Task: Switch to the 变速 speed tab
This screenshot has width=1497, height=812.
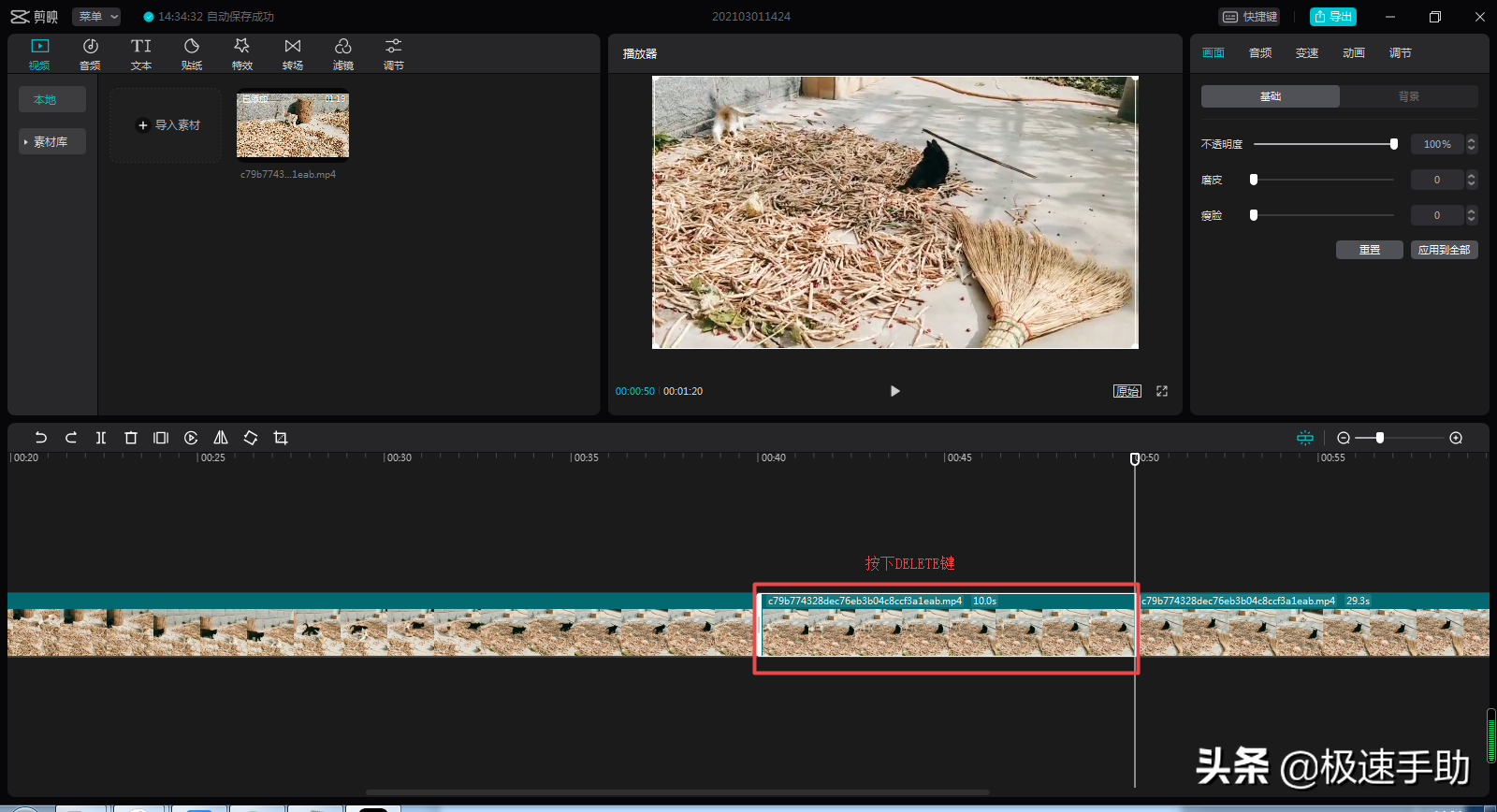Action: (x=1307, y=53)
